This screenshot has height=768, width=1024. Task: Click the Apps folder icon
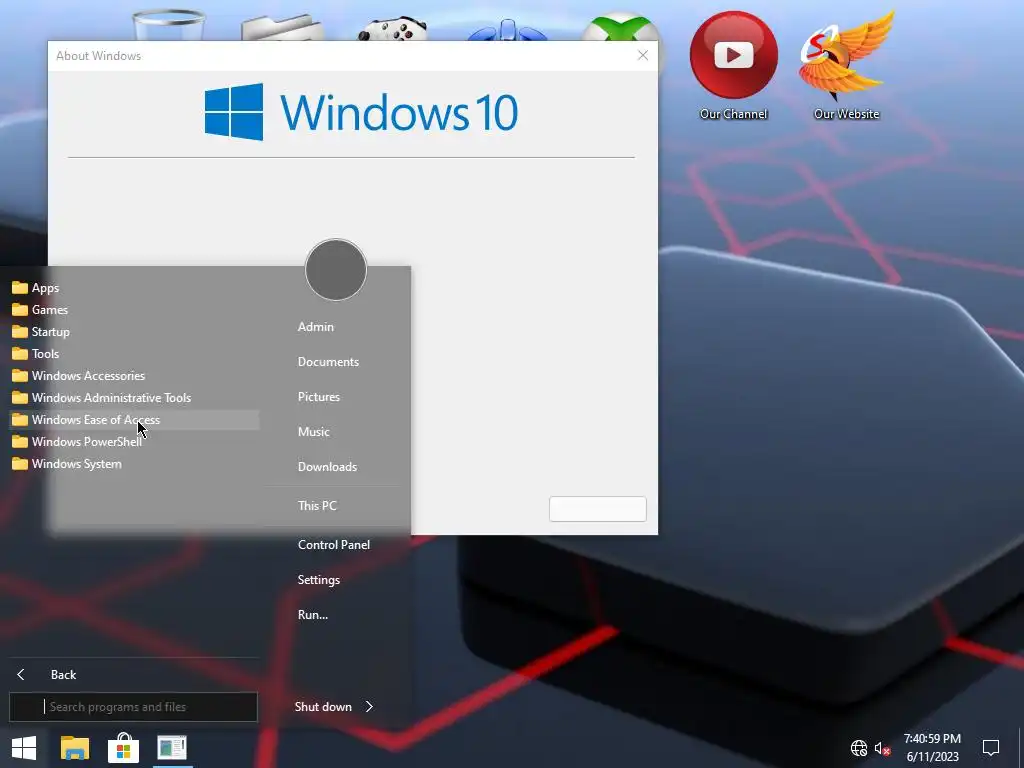point(20,287)
